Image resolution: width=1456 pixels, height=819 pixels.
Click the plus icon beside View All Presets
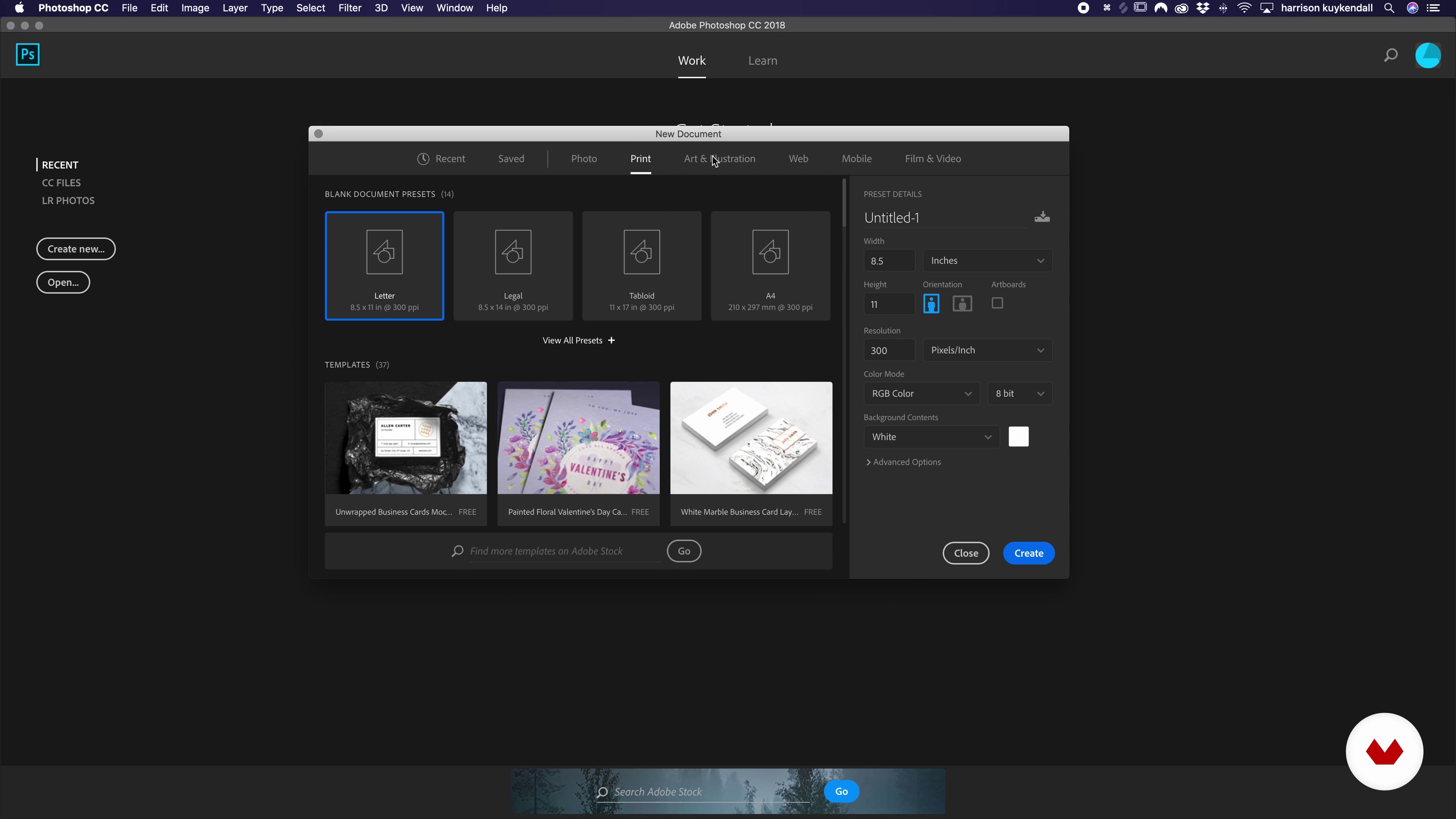[x=611, y=340]
